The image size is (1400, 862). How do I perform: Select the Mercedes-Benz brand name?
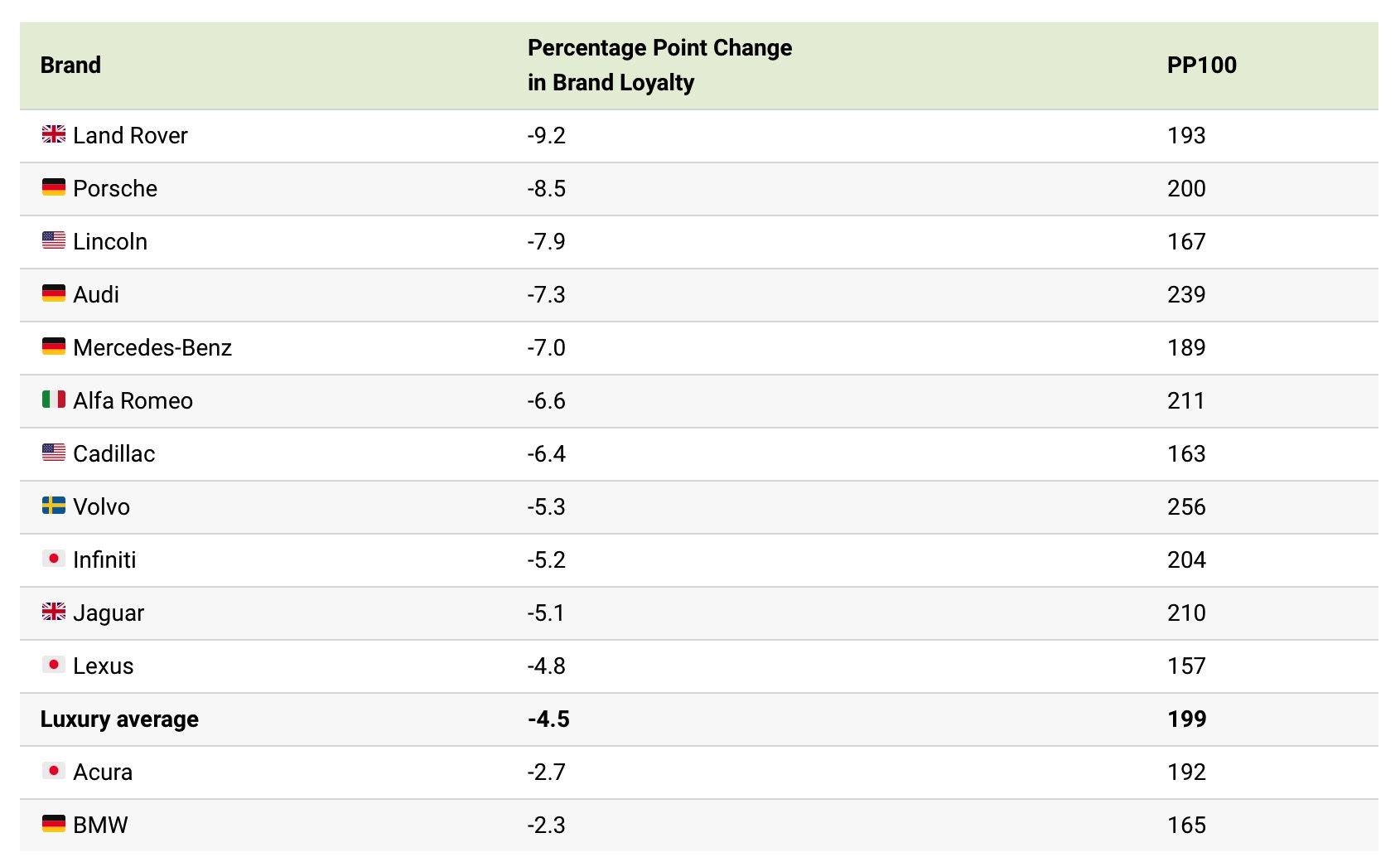pyautogui.click(x=152, y=347)
